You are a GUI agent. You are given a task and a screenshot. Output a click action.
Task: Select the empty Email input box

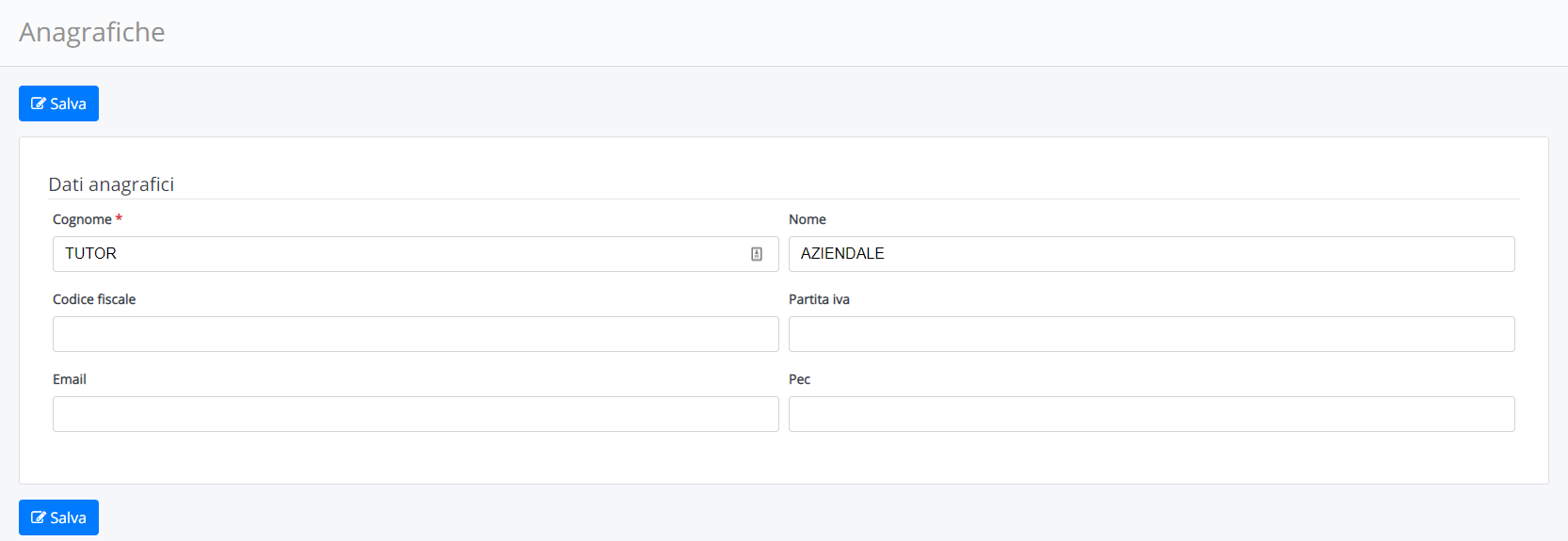click(x=416, y=414)
